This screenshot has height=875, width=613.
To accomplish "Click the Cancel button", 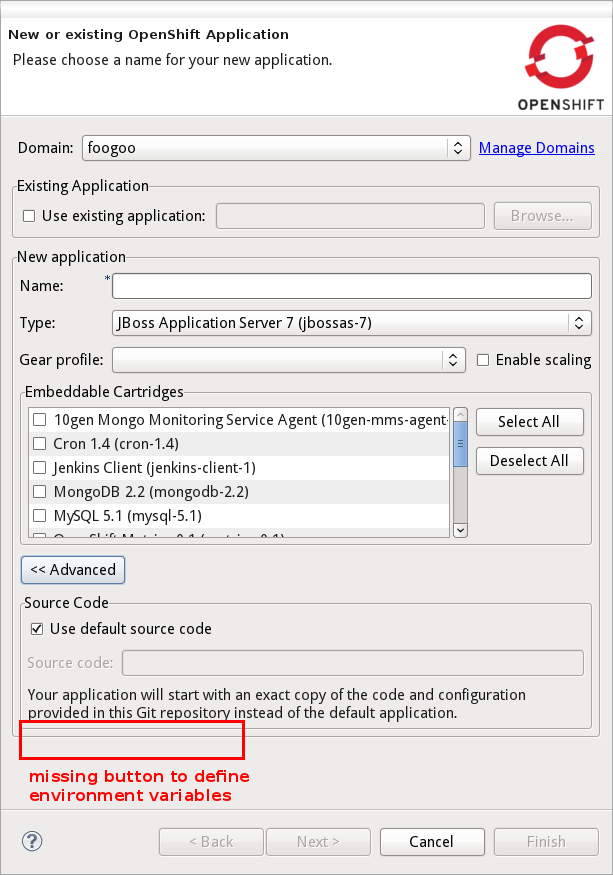I will 432,842.
